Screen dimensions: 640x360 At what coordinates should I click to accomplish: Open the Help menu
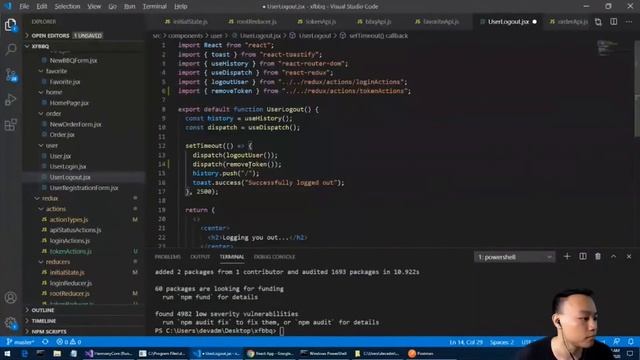pyautogui.click(x=180, y=7)
